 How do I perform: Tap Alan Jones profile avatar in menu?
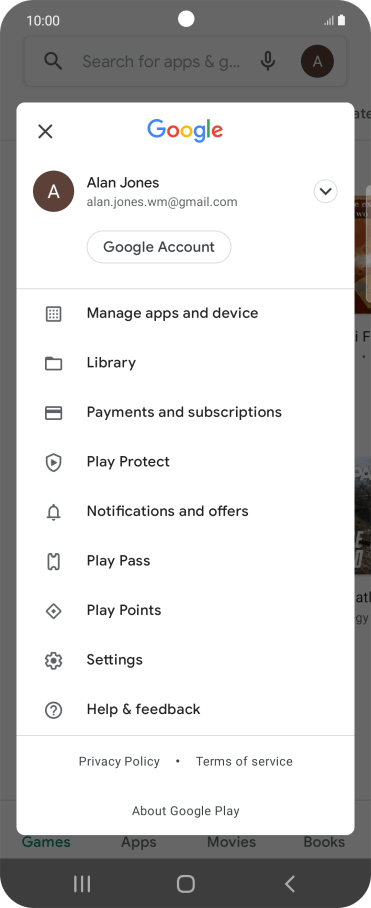(x=54, y=191)
